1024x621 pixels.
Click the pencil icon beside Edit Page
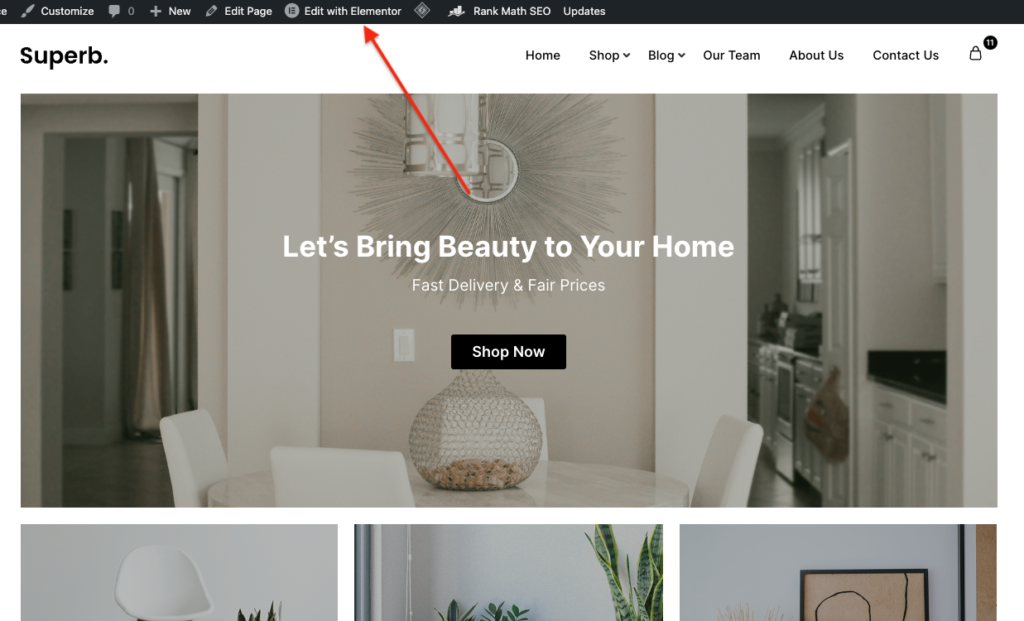(x=211, y=11)
